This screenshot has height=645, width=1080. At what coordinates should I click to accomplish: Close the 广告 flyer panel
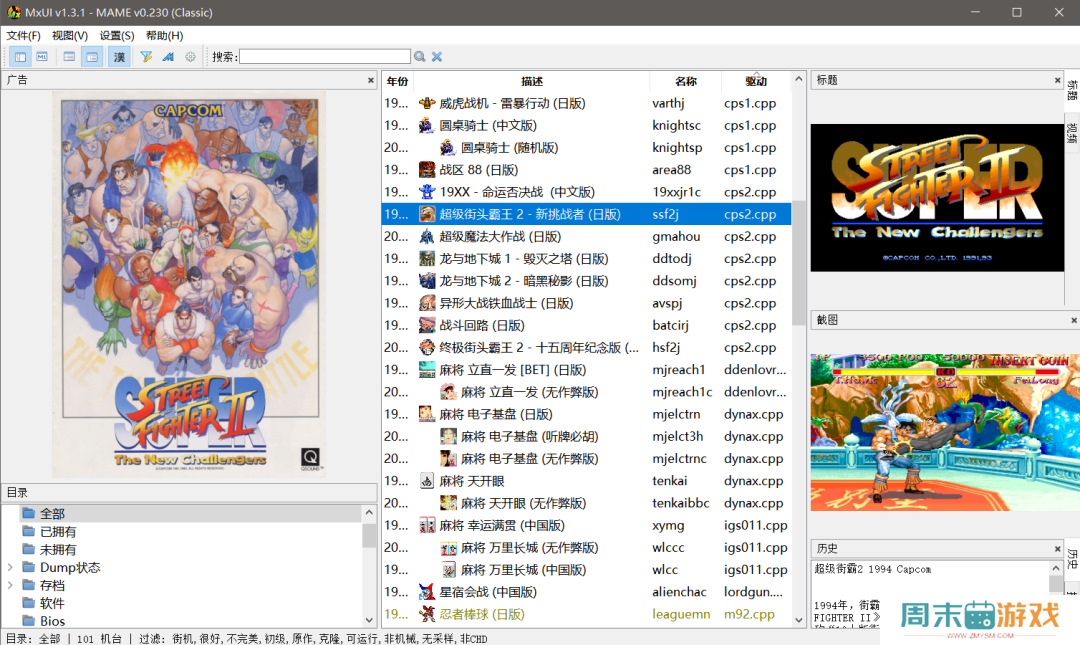(x=369, y=80)
